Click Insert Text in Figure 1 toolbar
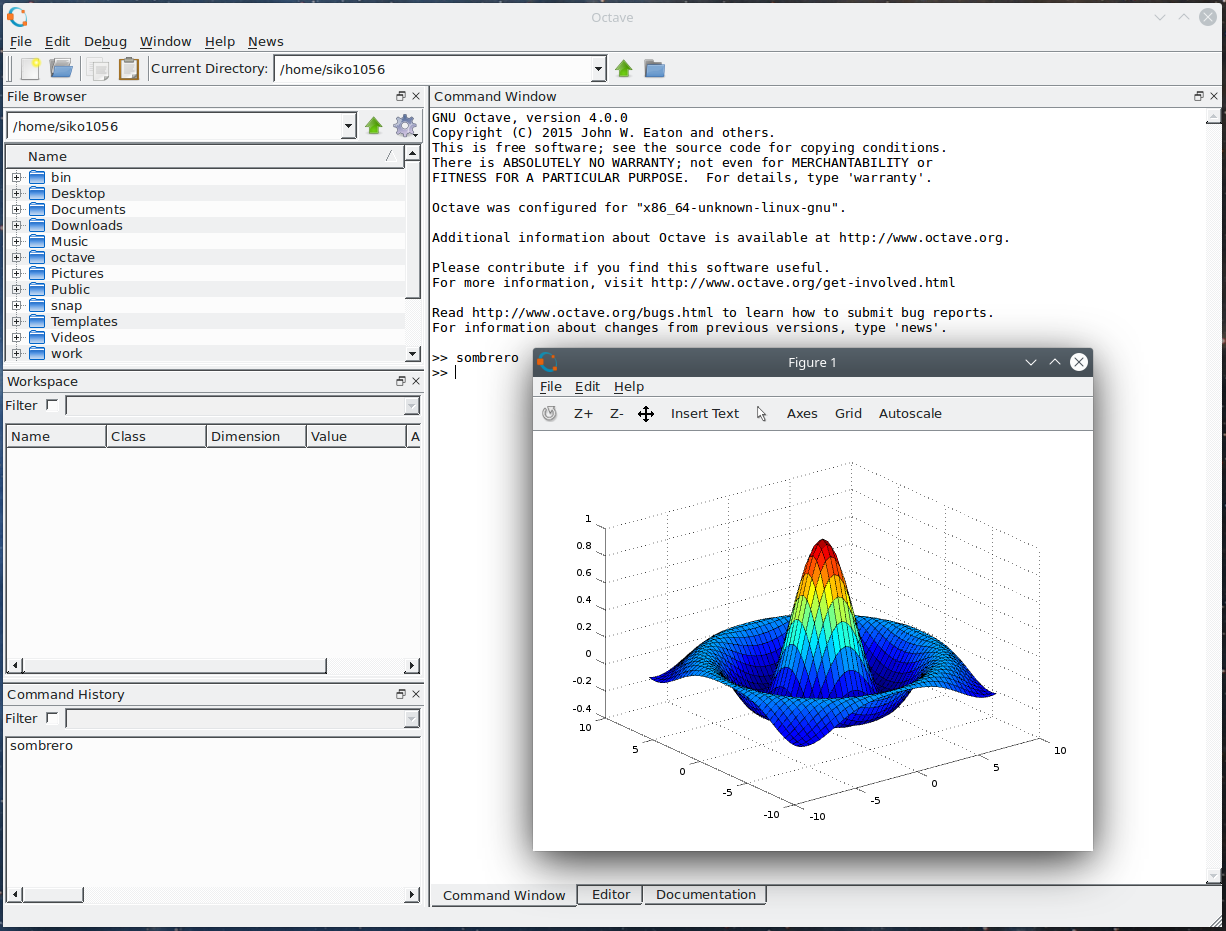This screenshot has height=931, width=1226. [x=705, y=414]
